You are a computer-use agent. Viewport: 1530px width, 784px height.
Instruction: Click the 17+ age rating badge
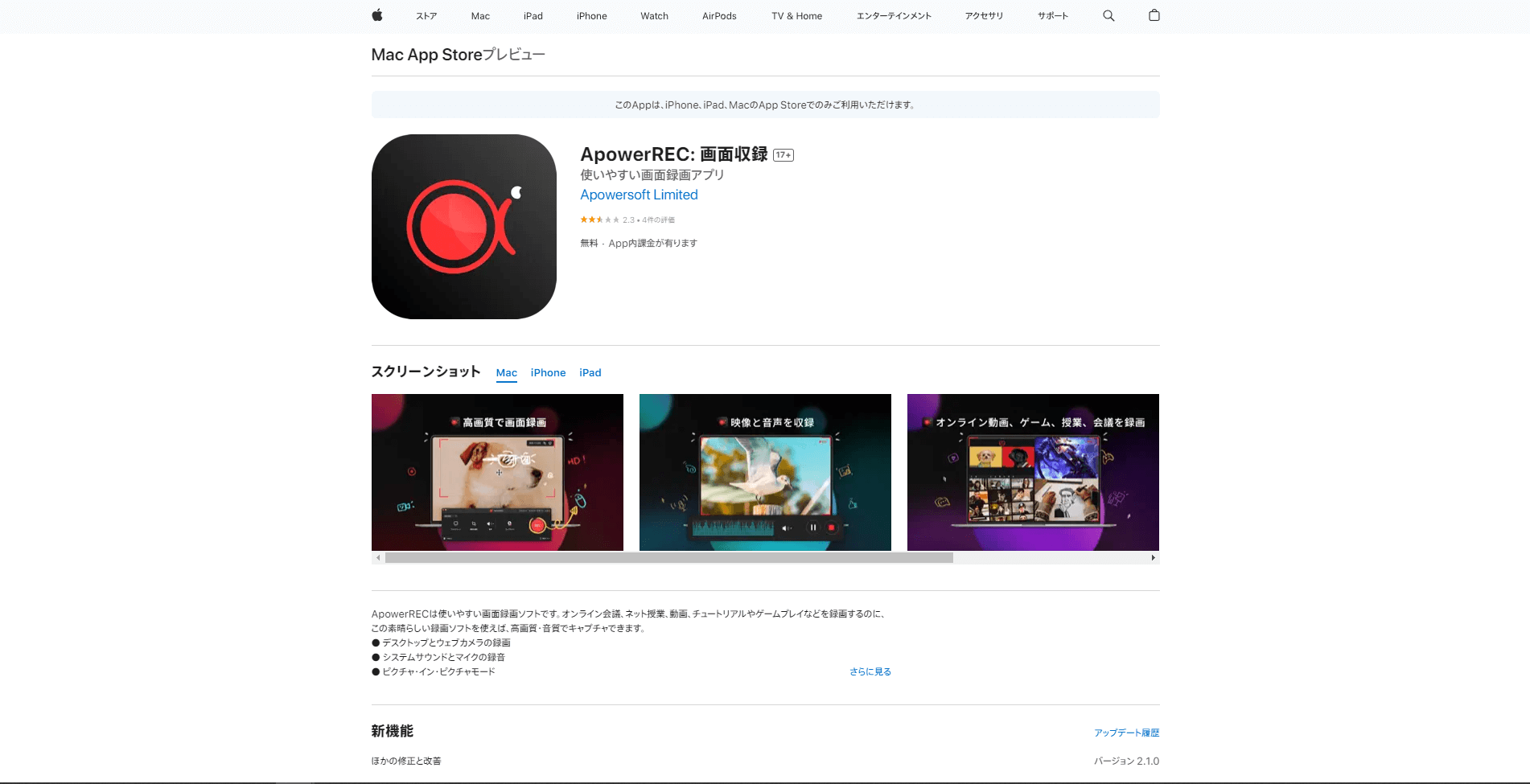point(784,155)
